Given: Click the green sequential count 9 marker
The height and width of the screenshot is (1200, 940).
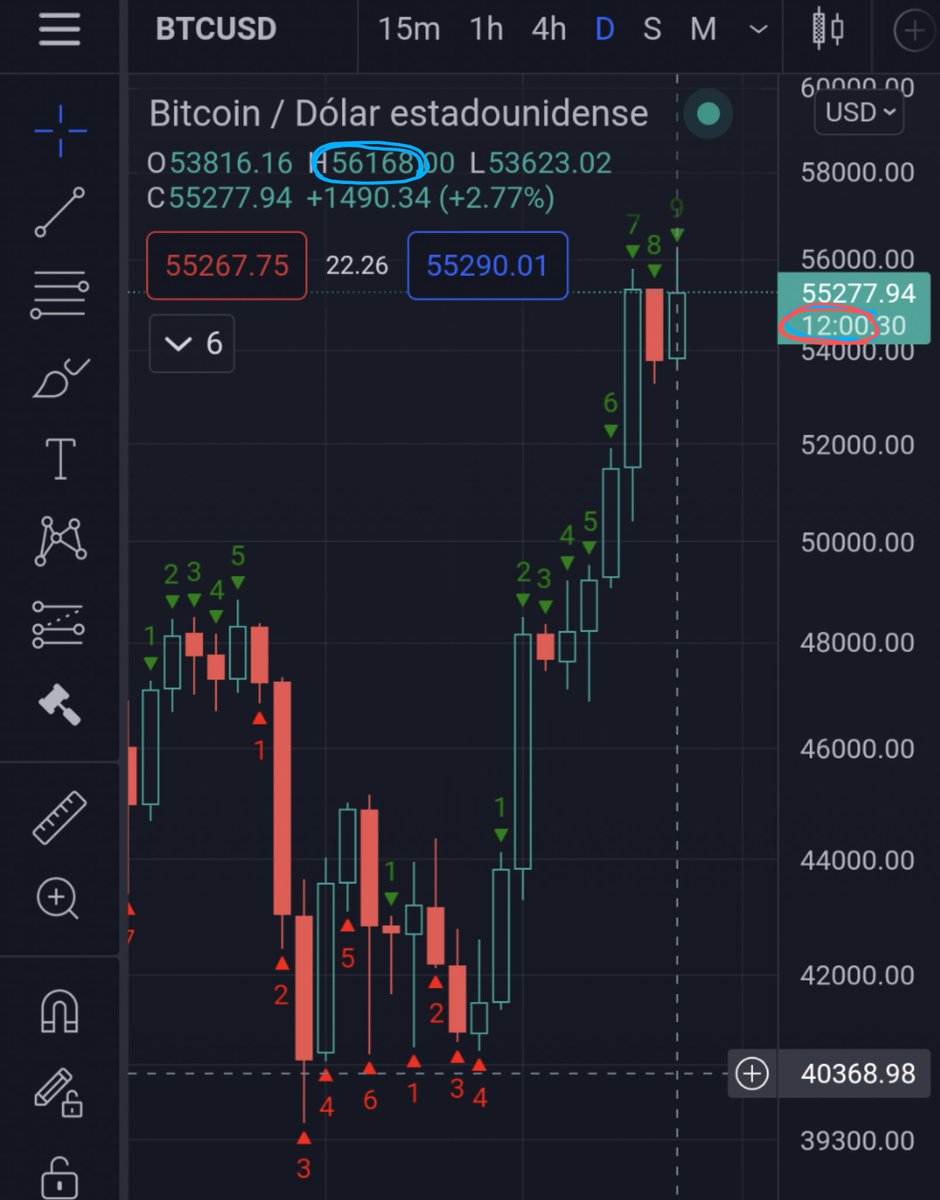Looking at the screenshot, I should coord(677,218).
